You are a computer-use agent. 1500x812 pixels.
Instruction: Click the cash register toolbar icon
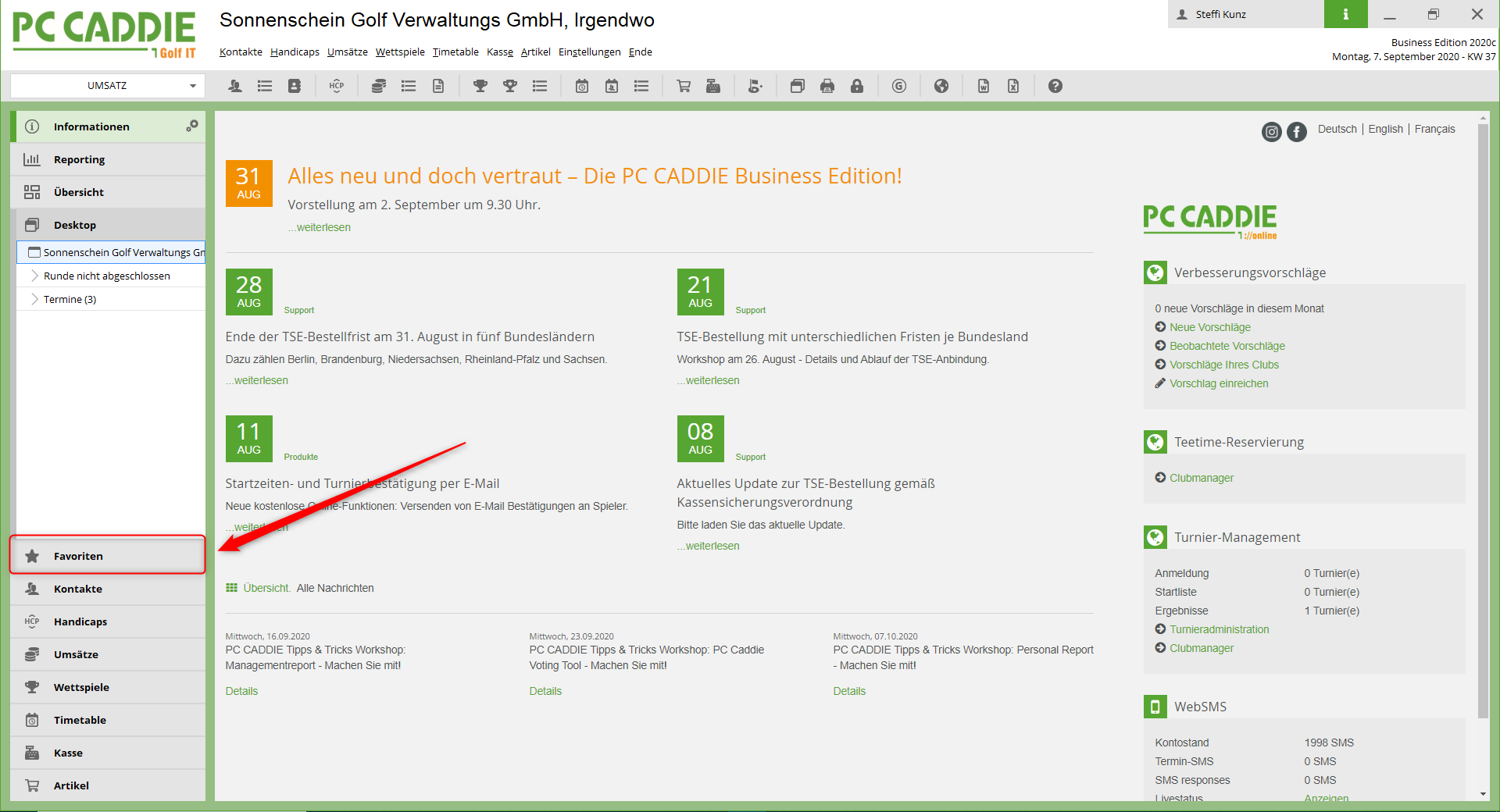[713, 86]
